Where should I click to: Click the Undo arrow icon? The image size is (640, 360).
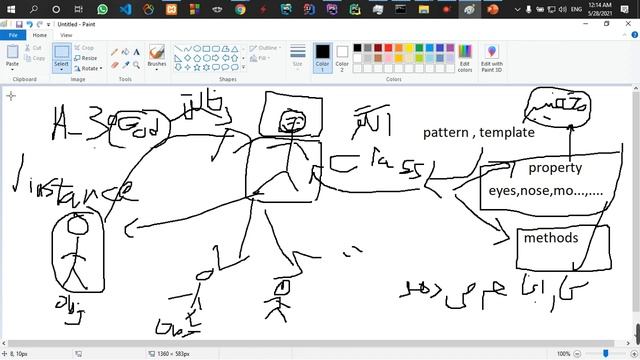pos(29,24)
